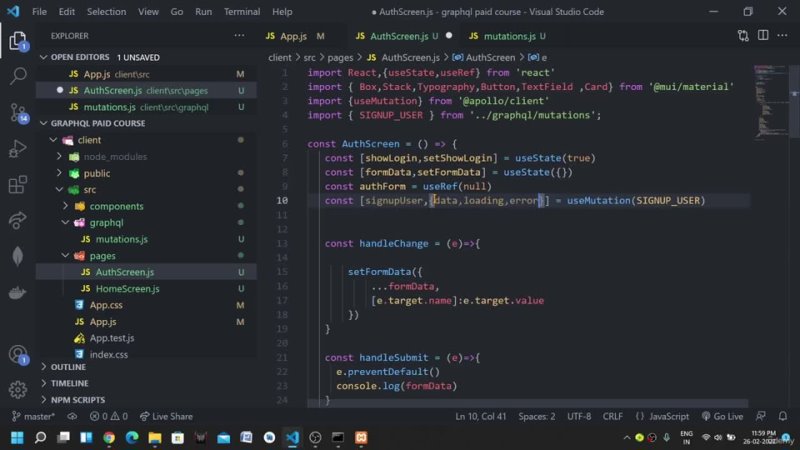Open Windows Start menu

pyautogui.click(x=17, y=438)
